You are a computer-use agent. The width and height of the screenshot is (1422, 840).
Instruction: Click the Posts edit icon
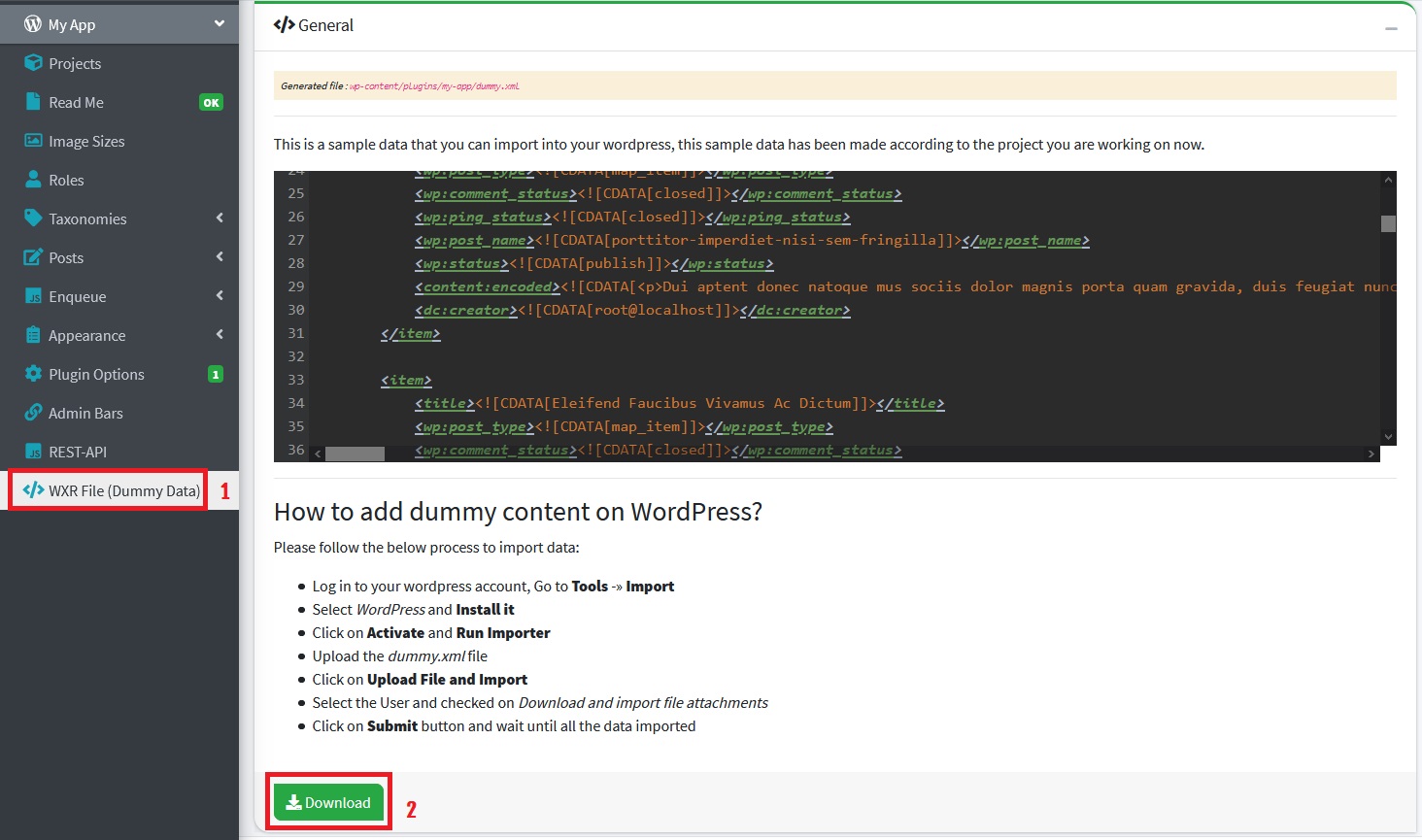33,257
